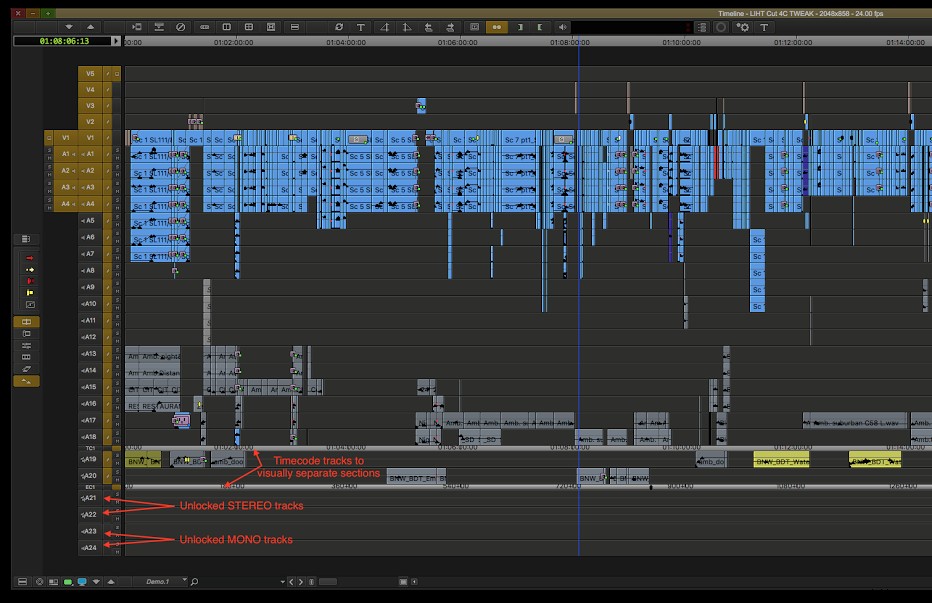This screenshot has width=932, height=603.
Task: Open the Timeline Fast Menu
Action: coord(20,581)
